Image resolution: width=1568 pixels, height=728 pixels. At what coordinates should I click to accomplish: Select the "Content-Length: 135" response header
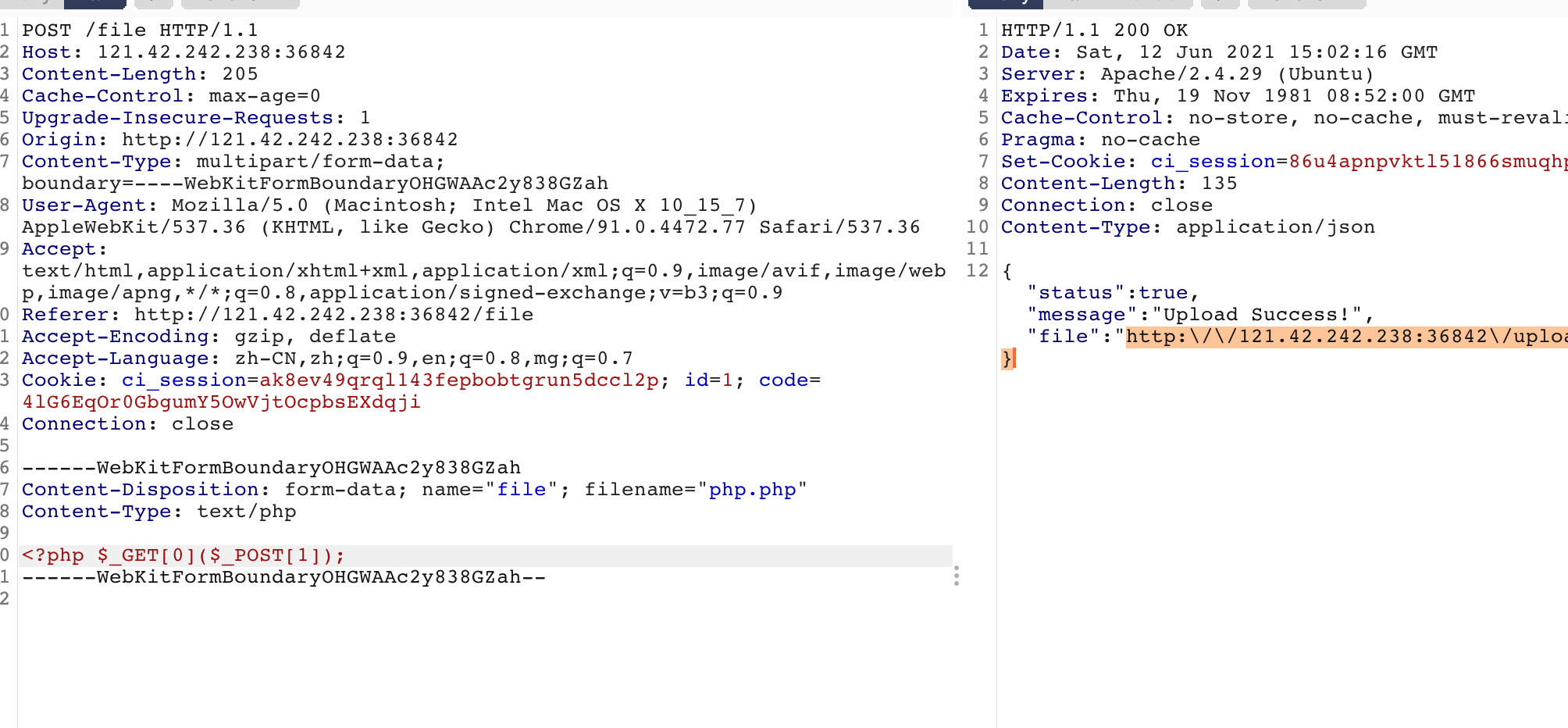tap(1119, 184)
